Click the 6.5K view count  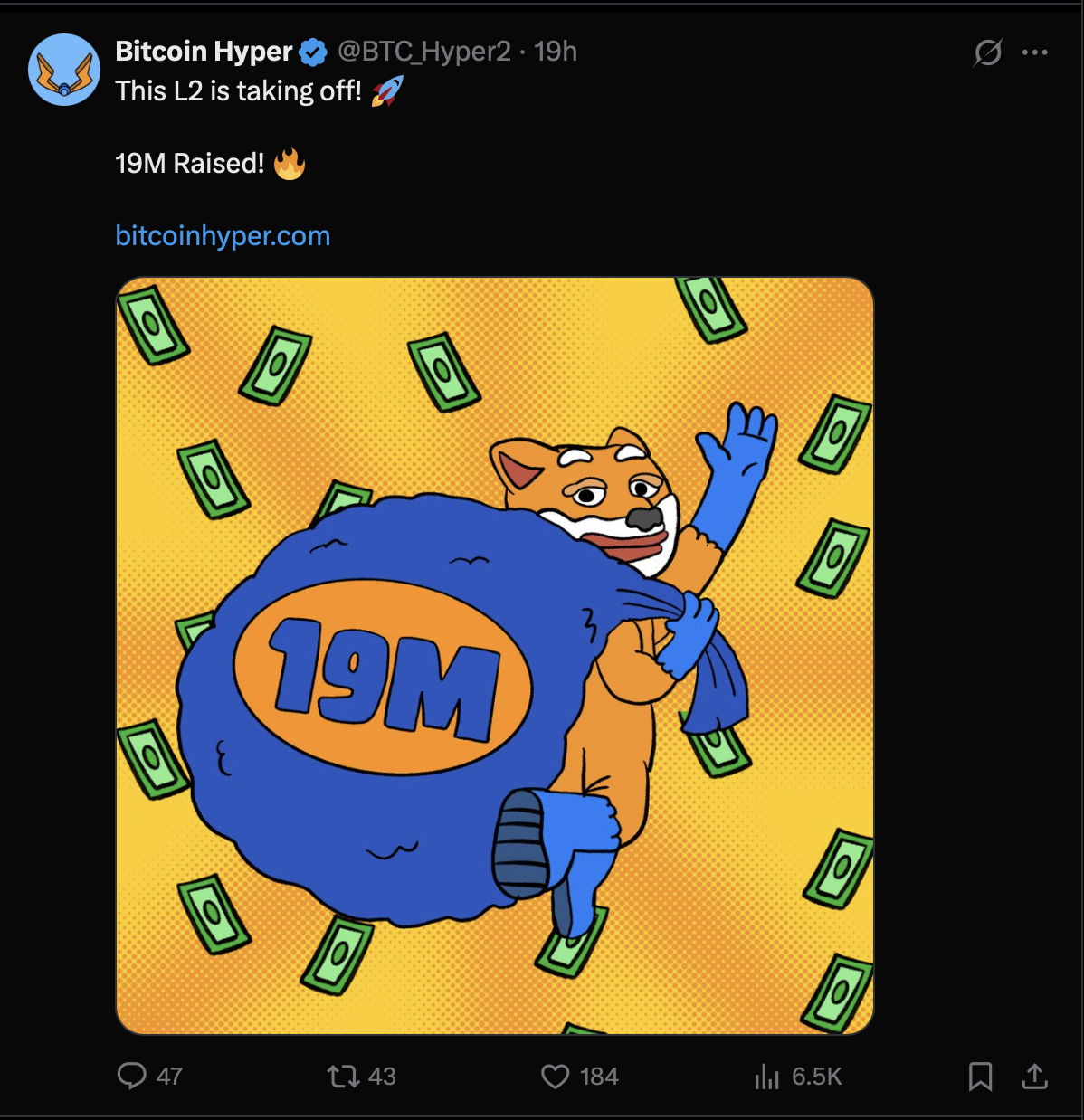click(x=816, y=1076)
